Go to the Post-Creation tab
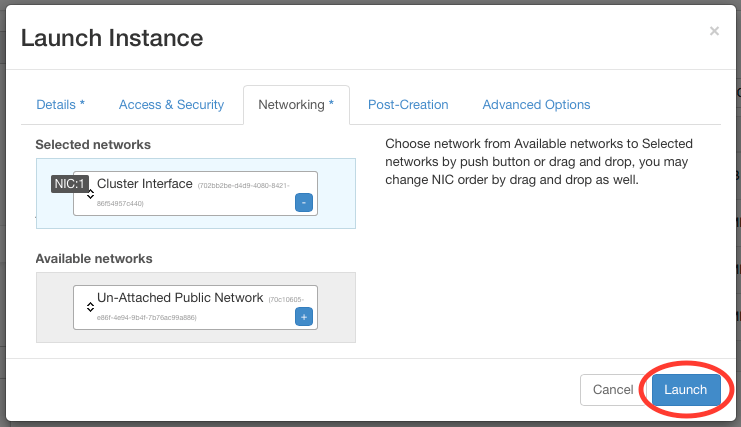 tap(408, 105)
